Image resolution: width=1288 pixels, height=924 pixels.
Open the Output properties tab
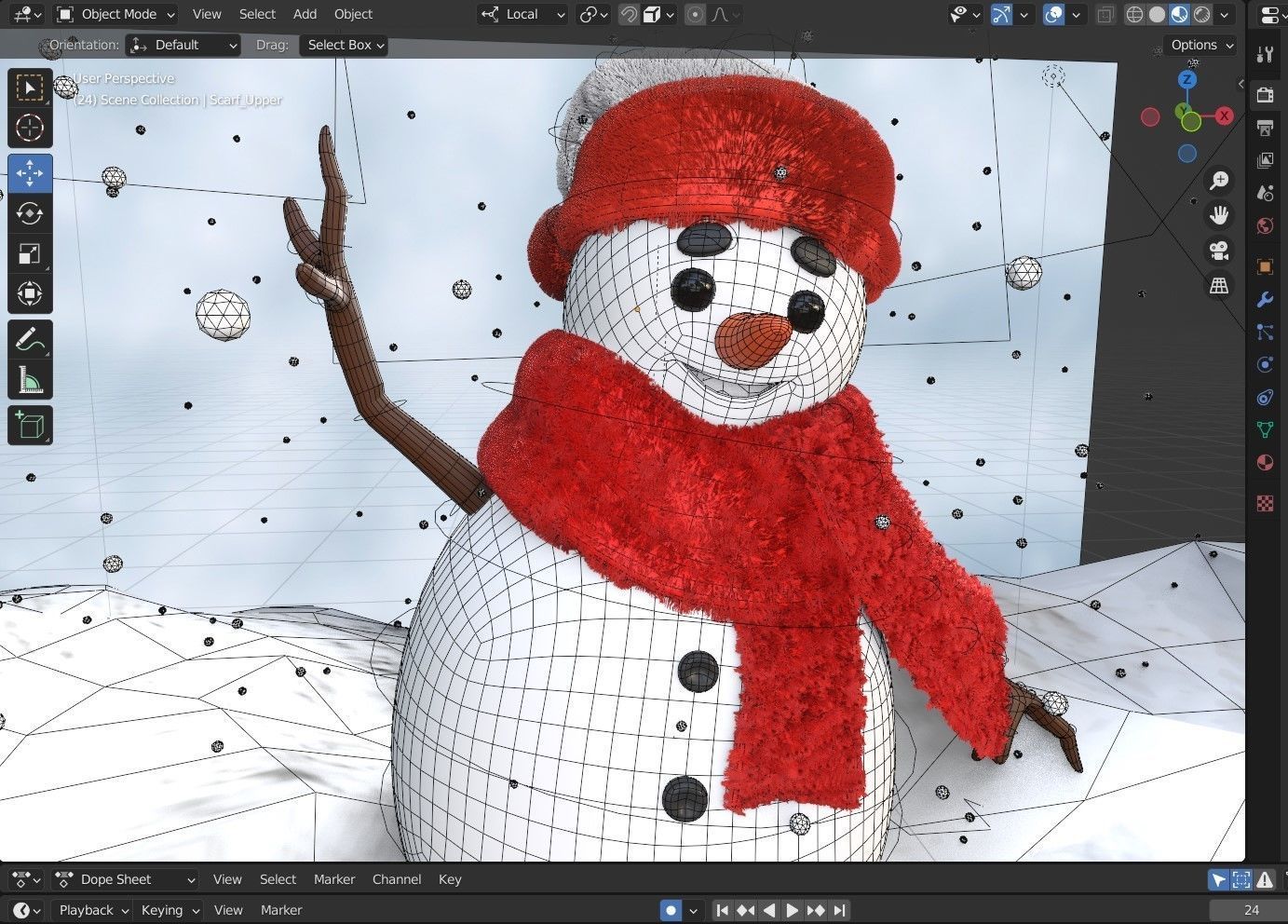coord(1265,128)
